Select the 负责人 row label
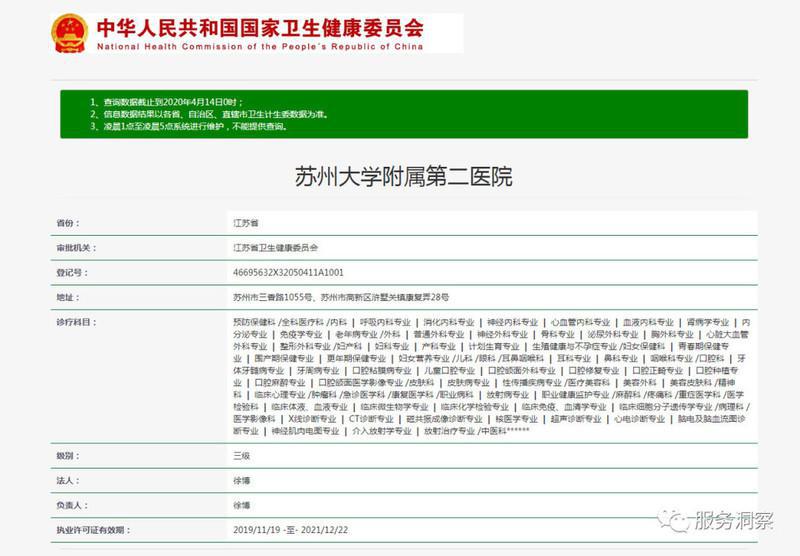Image resolution: width=800 pixels, height=556 pixels. (71, 505)
